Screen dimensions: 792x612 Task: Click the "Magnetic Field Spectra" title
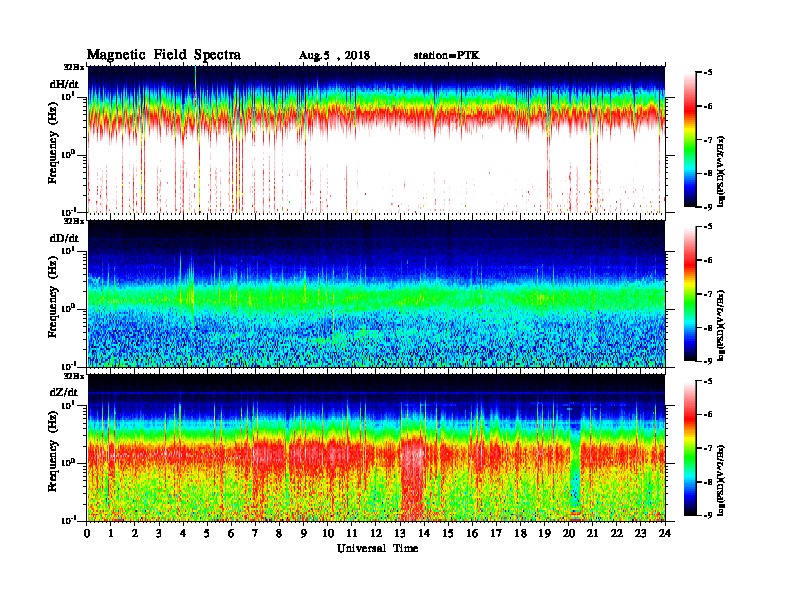pos(164,55)
